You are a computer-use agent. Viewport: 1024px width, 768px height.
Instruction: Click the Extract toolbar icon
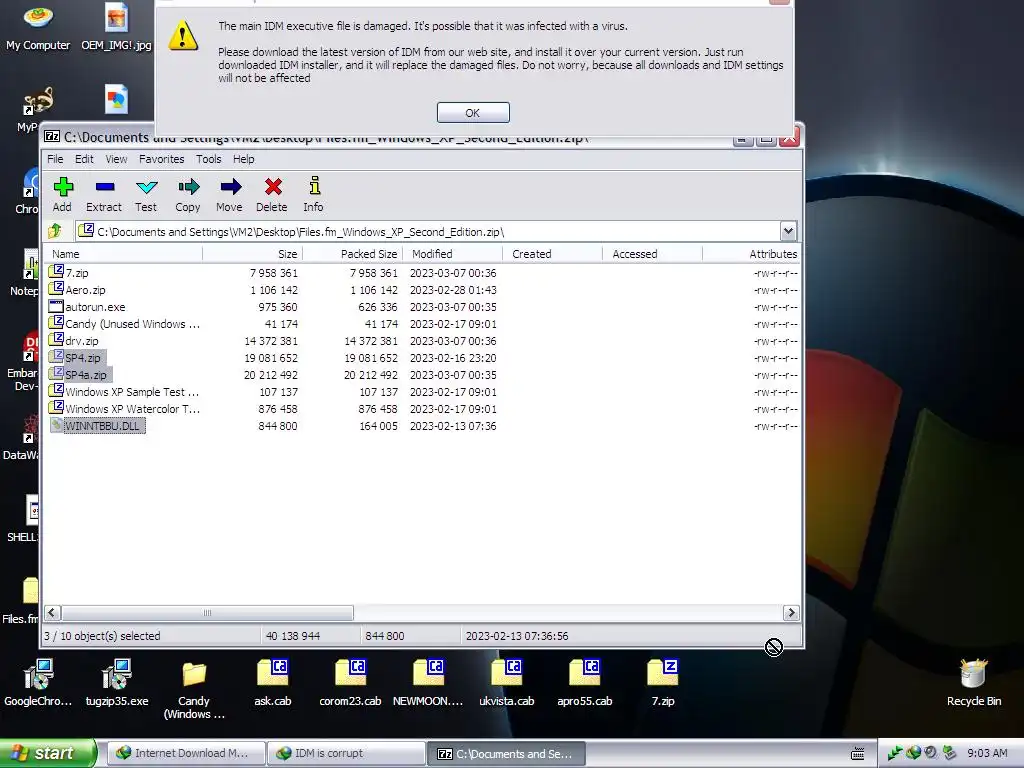click(x=104, y=194)
